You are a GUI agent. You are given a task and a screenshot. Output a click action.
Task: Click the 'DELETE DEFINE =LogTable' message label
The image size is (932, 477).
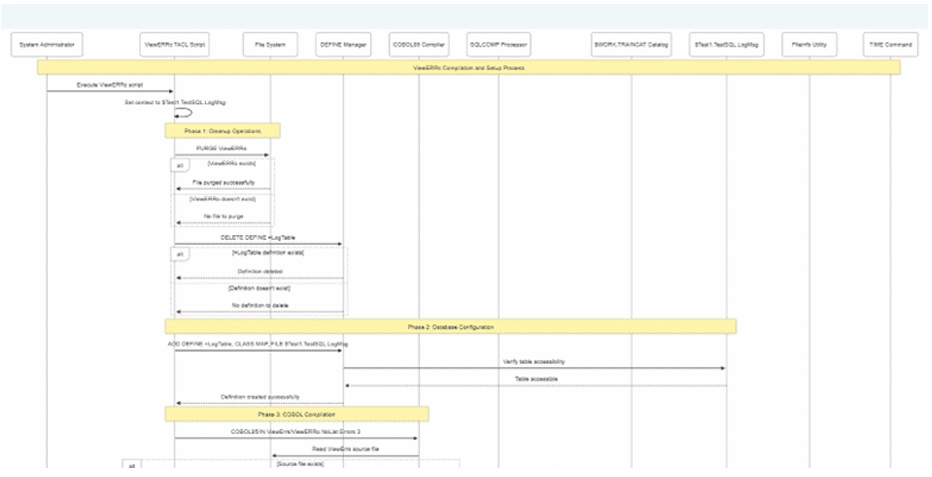point(258,238)
